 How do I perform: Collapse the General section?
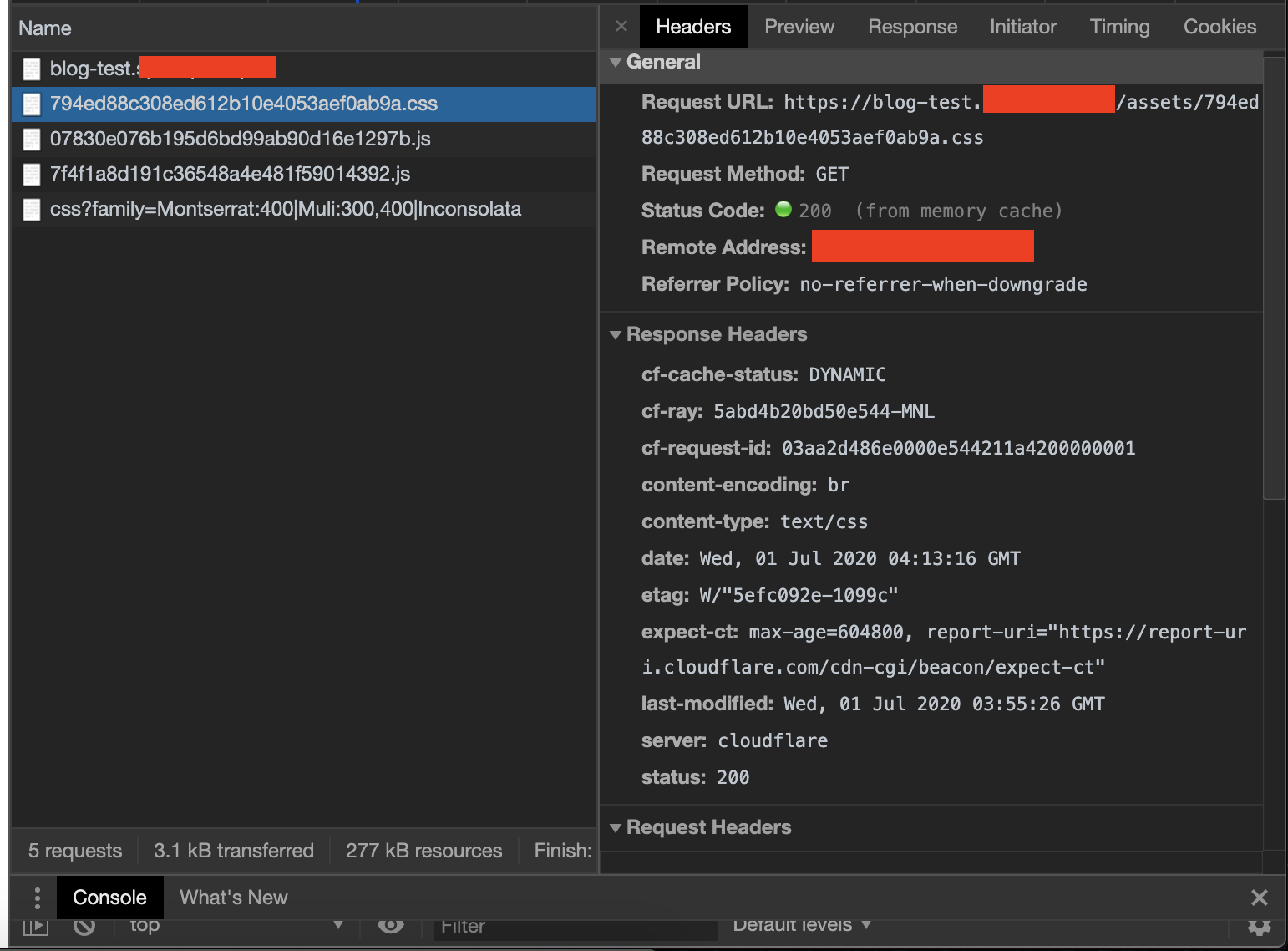[x=616, y=62]
